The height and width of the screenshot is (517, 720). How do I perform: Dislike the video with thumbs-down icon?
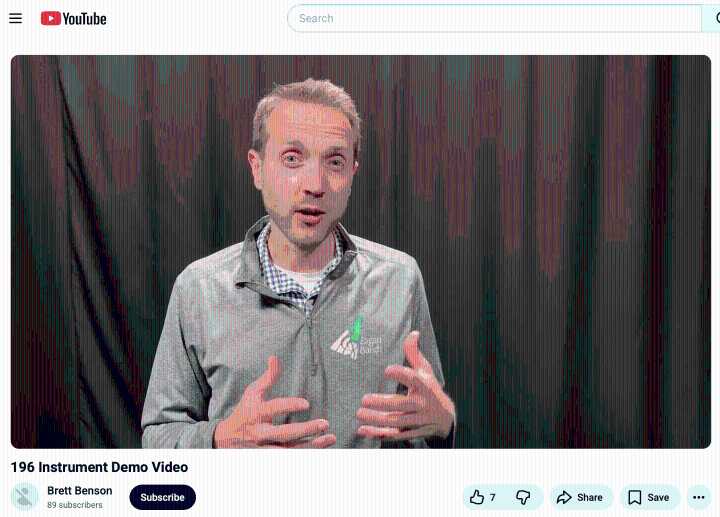[523, 497]
